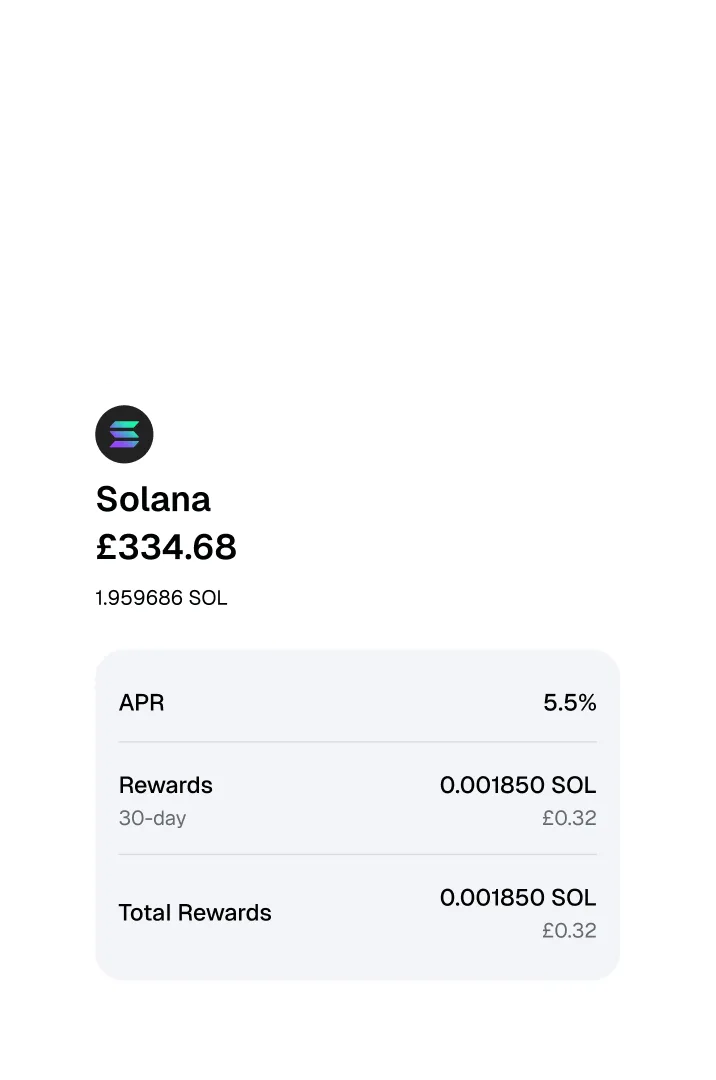This screenshot has height=1080, width=716.
Task: Open the Rewards row label
Action: point(165,785)
